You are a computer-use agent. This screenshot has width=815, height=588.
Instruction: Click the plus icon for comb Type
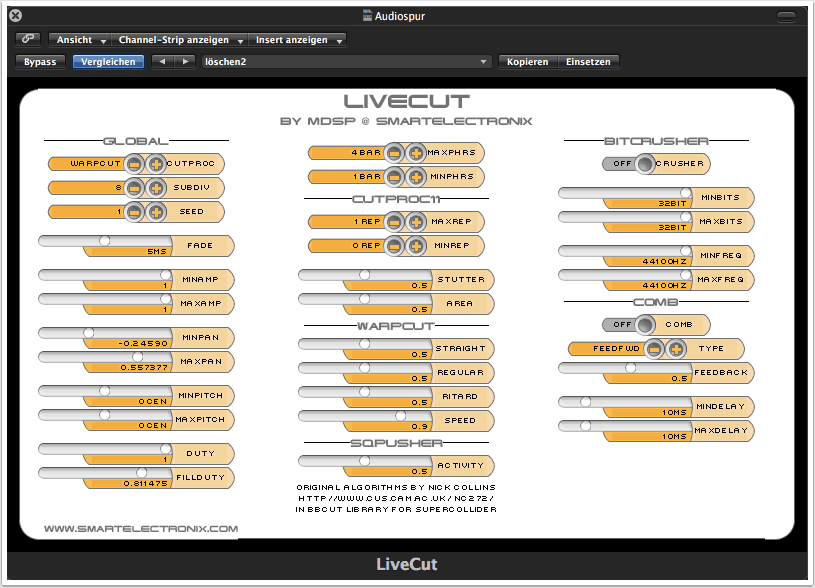(x=676, y=348)
